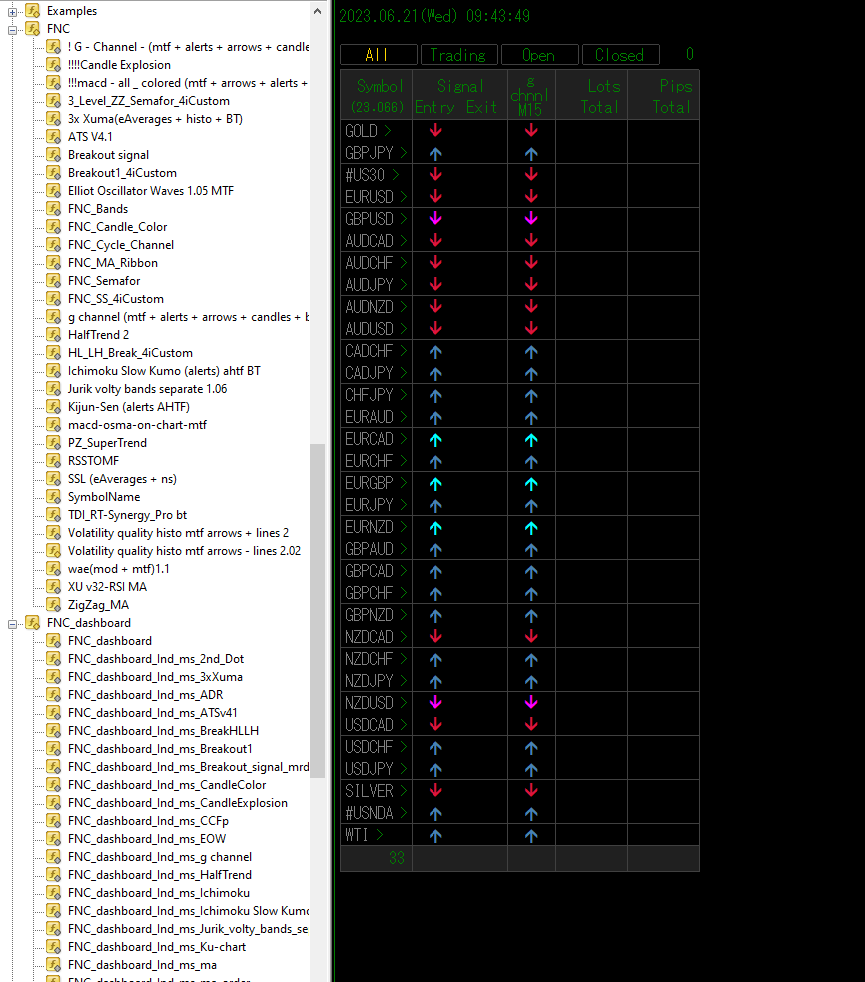Click the FNC_Semafor indicator icon

coord(54,281)
